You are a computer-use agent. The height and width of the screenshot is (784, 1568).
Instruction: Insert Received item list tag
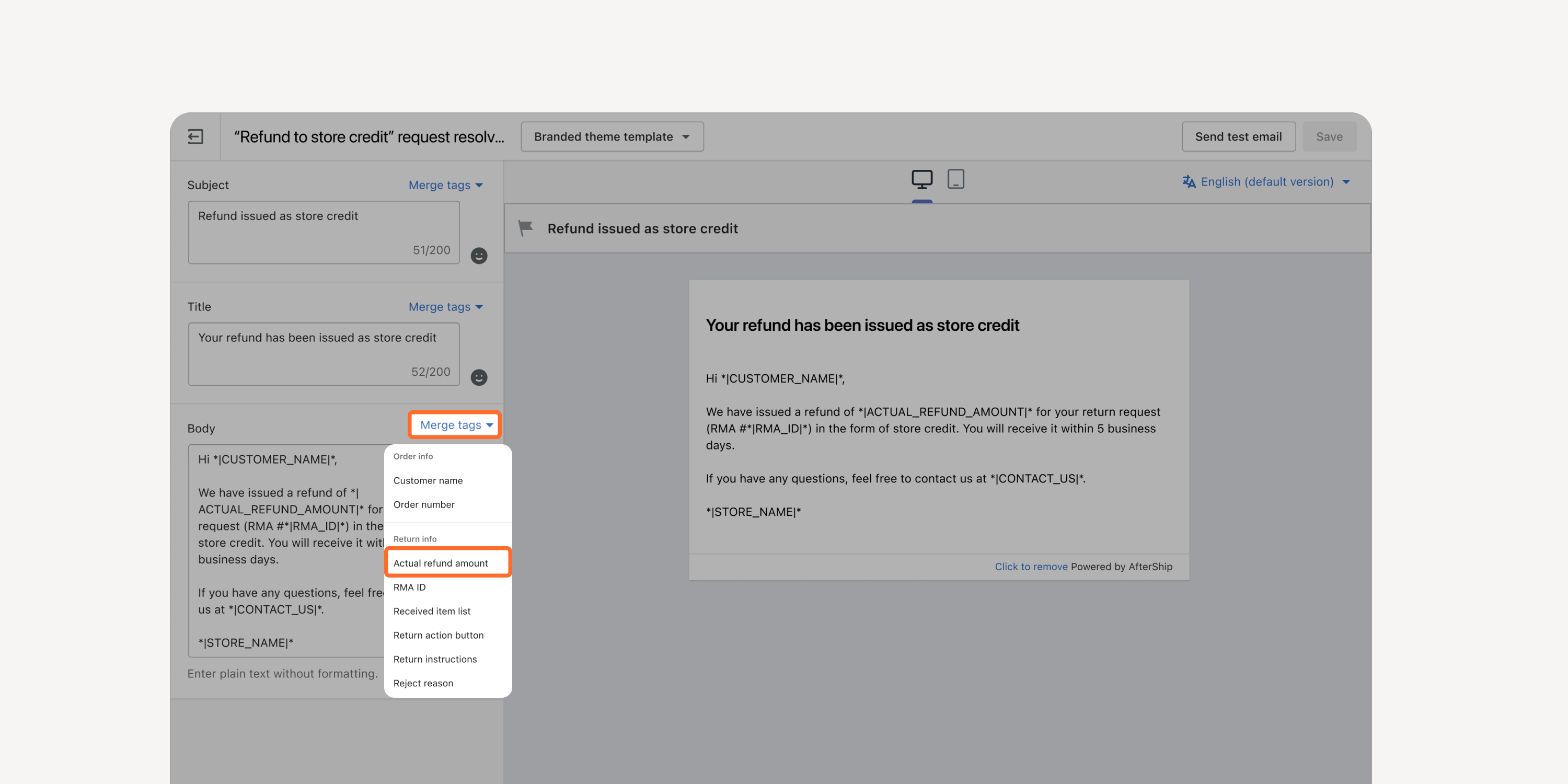[447, 611]
